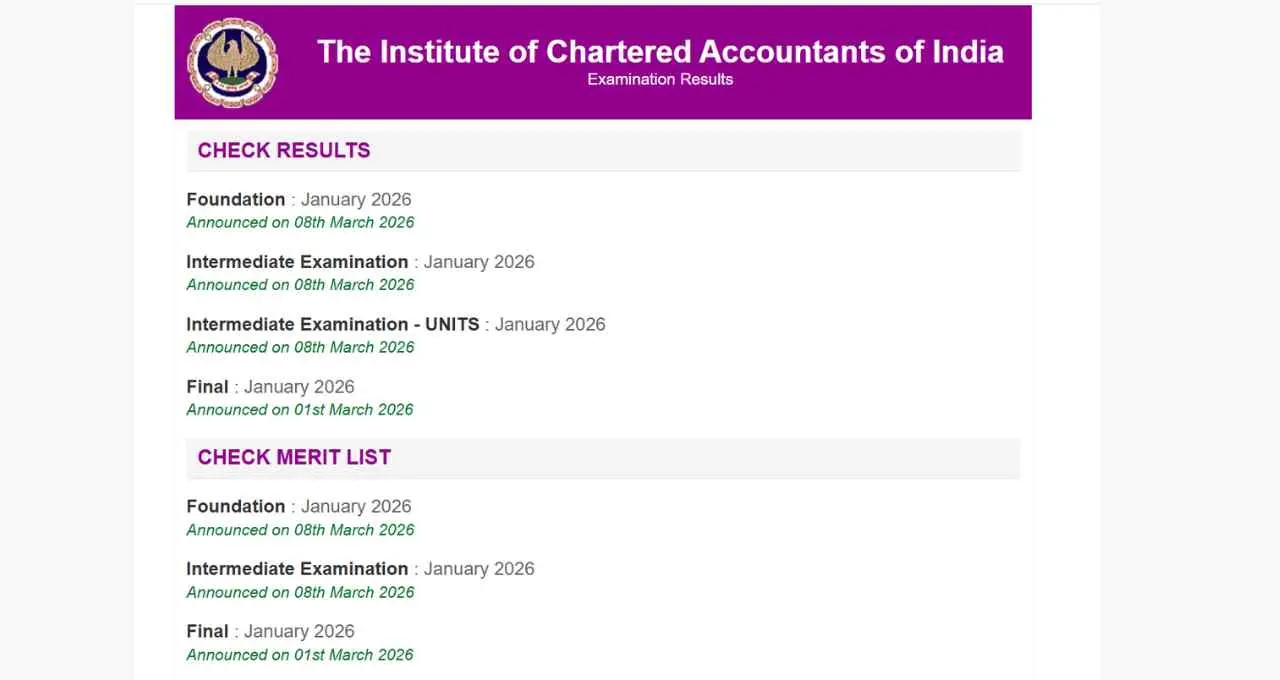Viewport: 1280px width, 680px height.
Task: Click announcement date below Intermediate Examination result link
Action: tap(300, 285)
